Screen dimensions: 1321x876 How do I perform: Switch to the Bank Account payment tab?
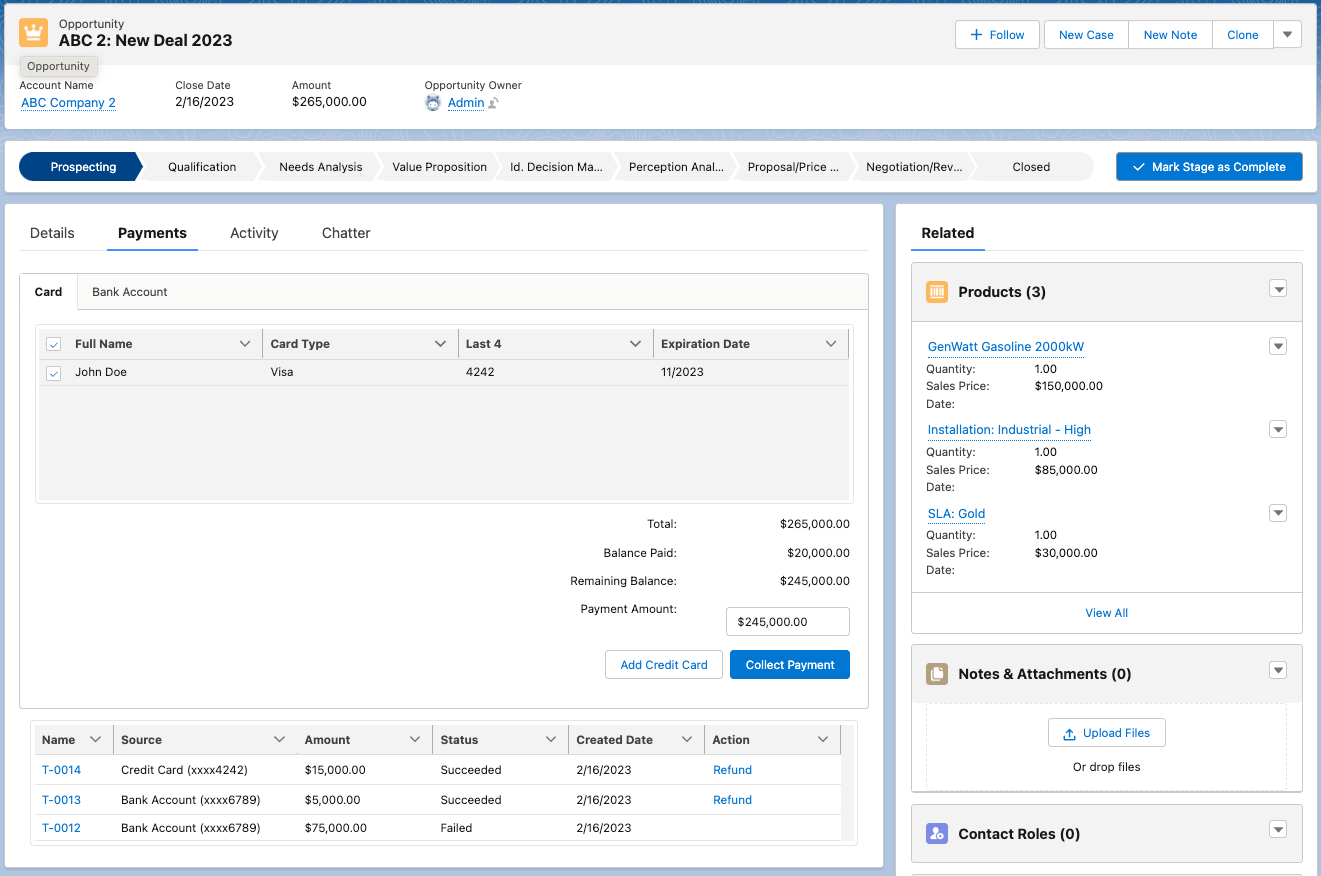click(x=129, y=292)
